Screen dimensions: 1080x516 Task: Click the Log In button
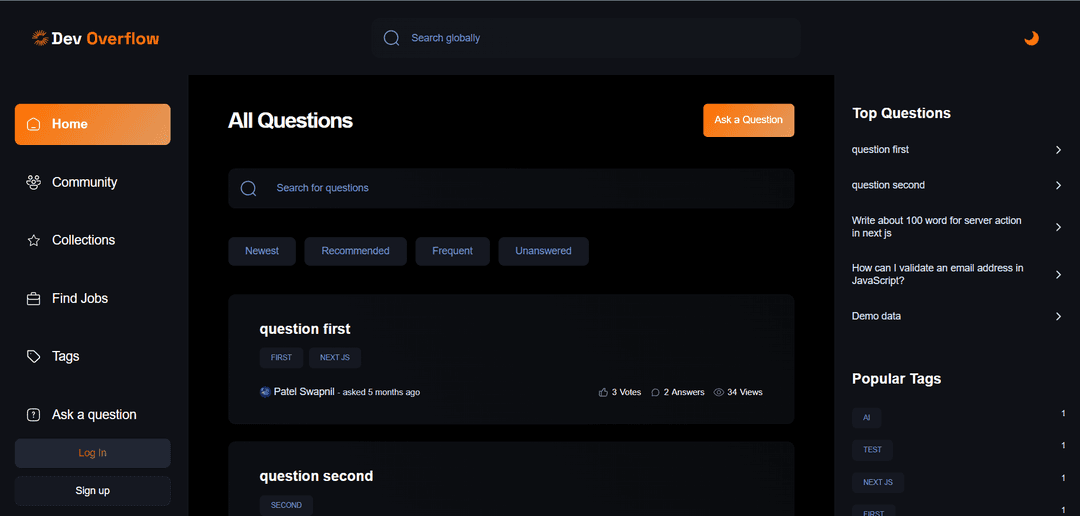[92, 453]
